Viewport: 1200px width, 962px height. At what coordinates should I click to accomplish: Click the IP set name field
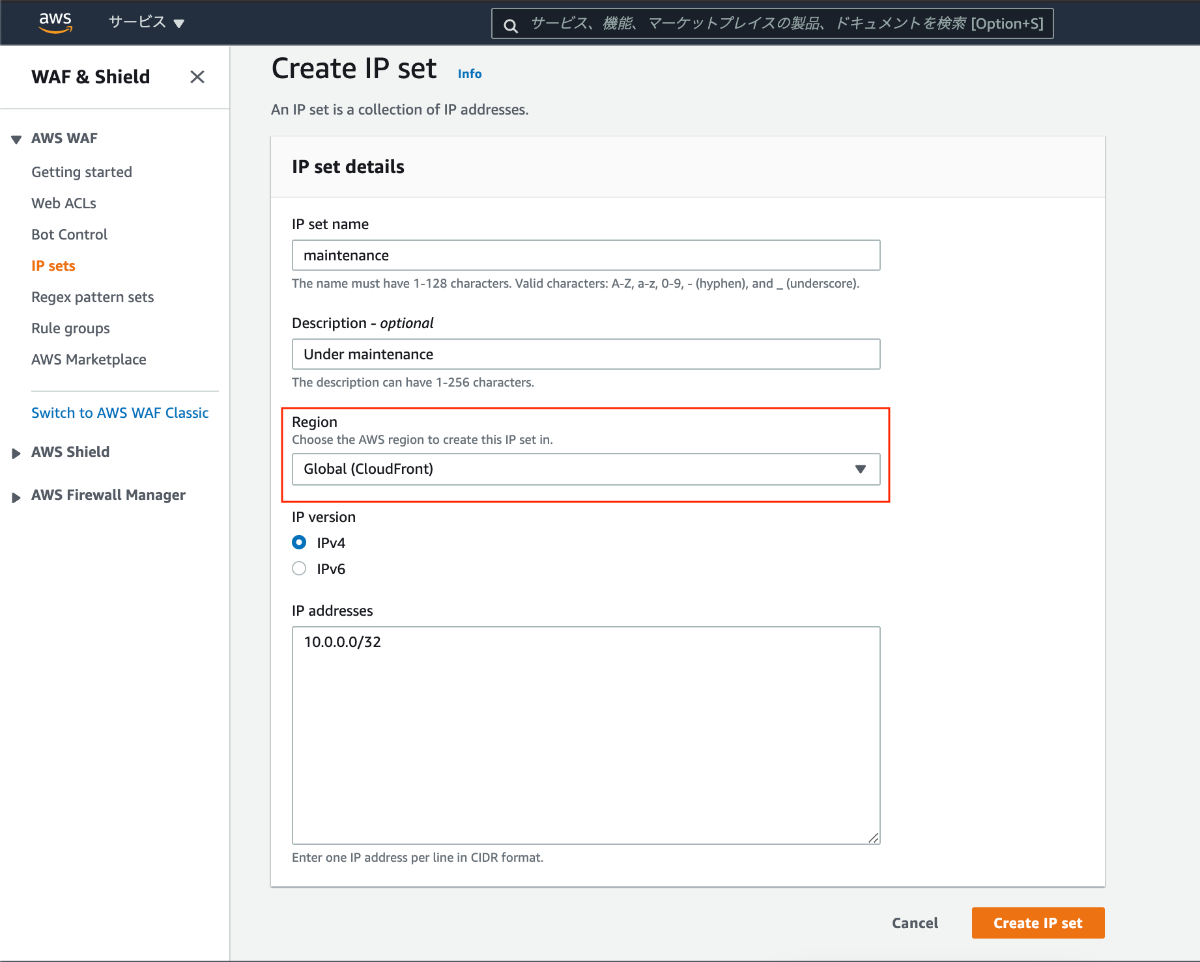586,255
